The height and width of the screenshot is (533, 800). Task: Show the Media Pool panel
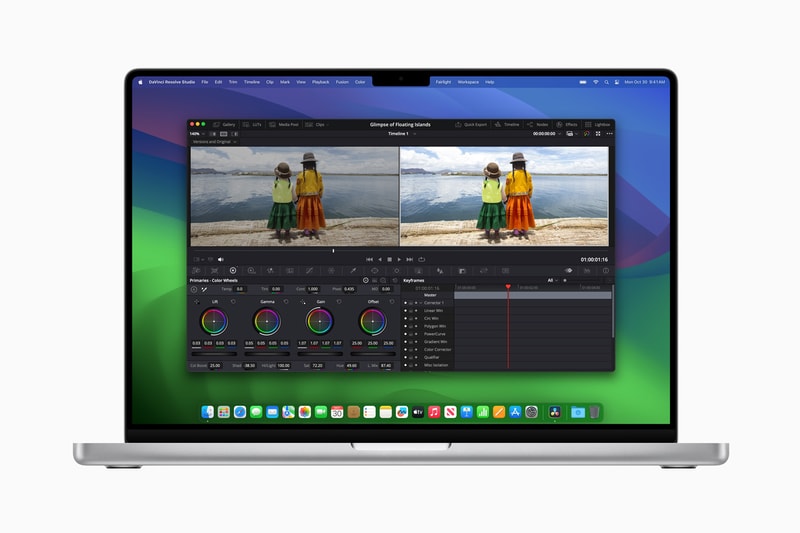(x=284, y=124)
